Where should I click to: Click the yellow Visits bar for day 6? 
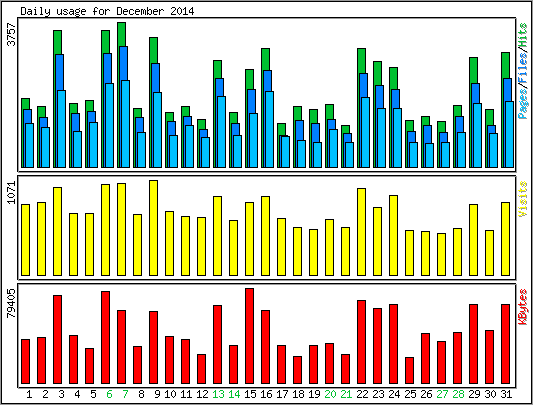pyautogui.click(x=105, y=230)
